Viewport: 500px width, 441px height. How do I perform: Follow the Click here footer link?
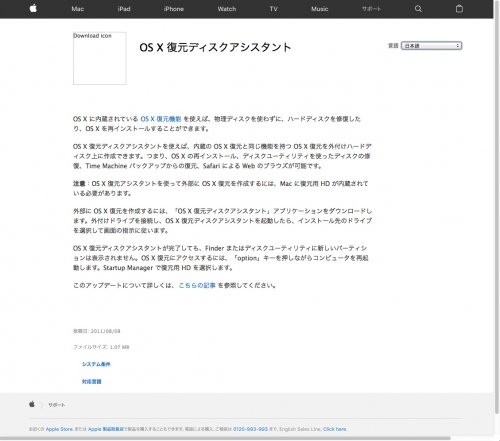click(335, 429)
